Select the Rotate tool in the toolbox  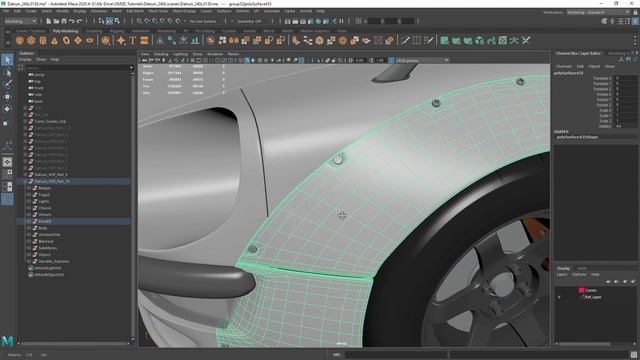point(7,109)
